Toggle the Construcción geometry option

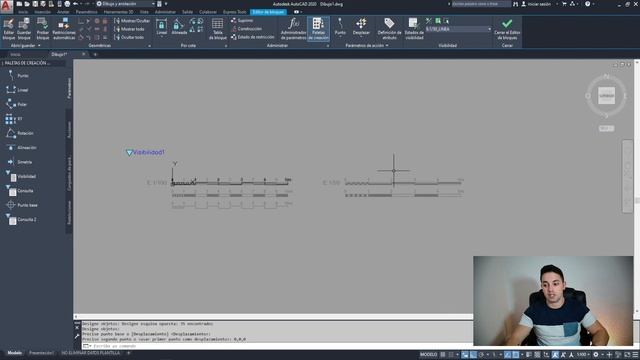point(247,29)
